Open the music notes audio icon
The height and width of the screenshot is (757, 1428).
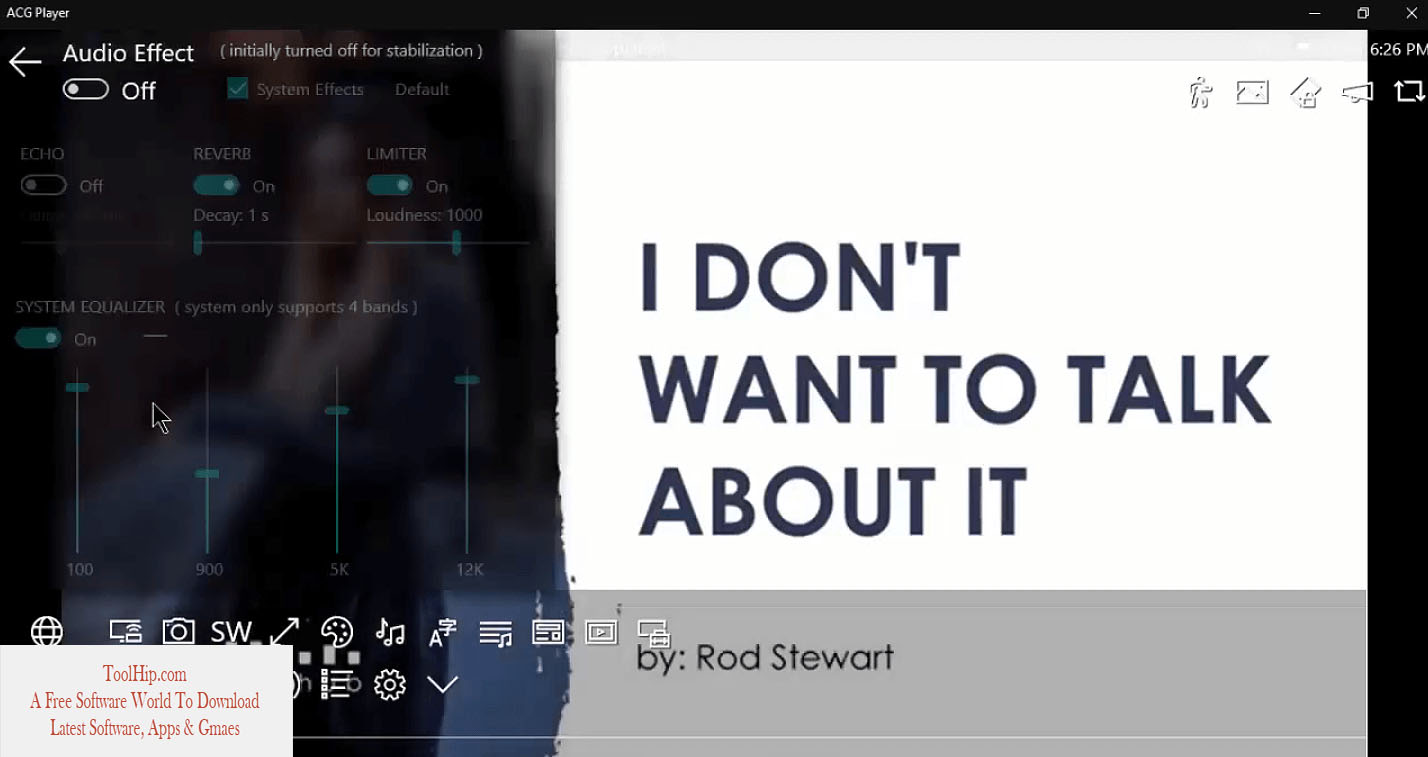390,632
